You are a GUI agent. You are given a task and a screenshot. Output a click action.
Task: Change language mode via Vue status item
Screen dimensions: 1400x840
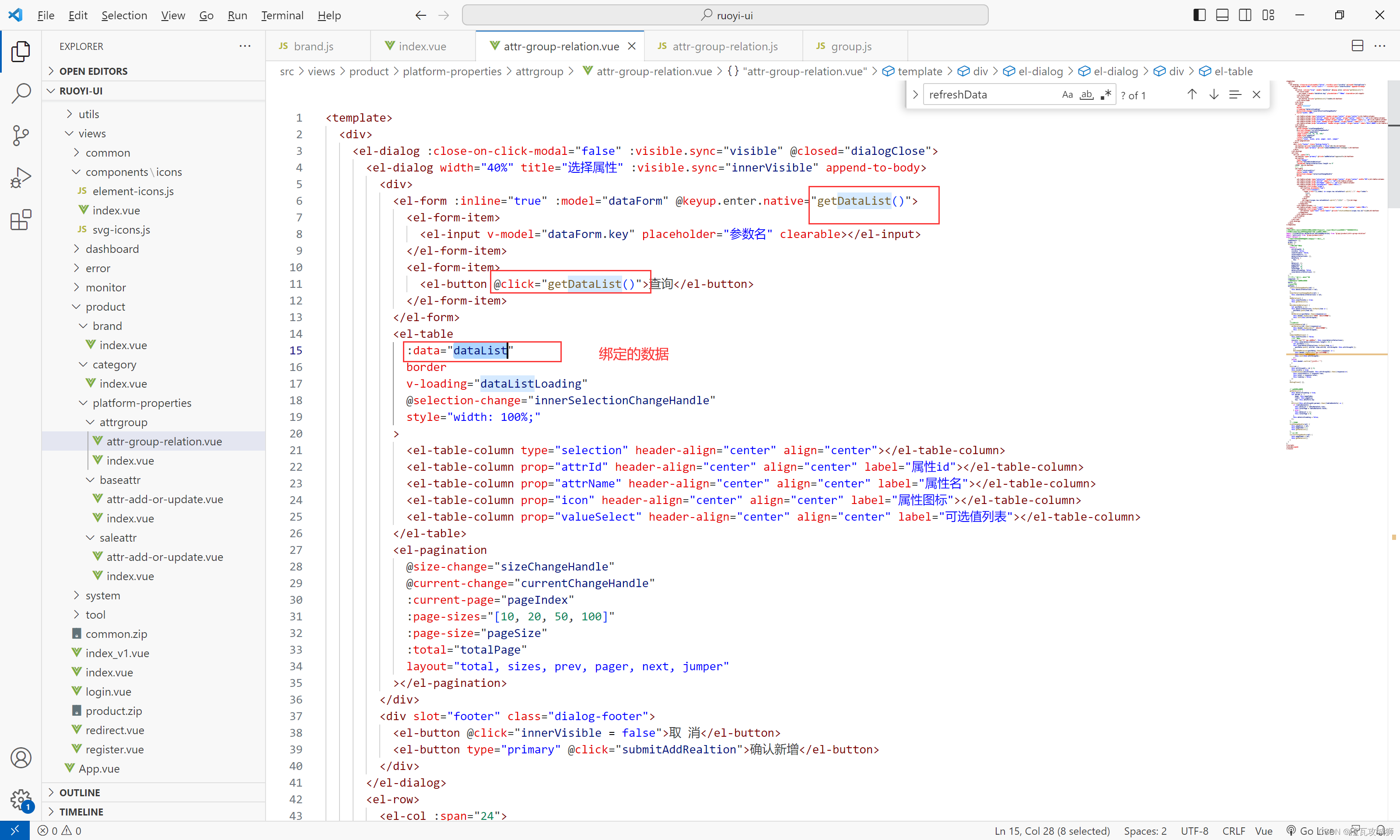tap(1263, 830)
